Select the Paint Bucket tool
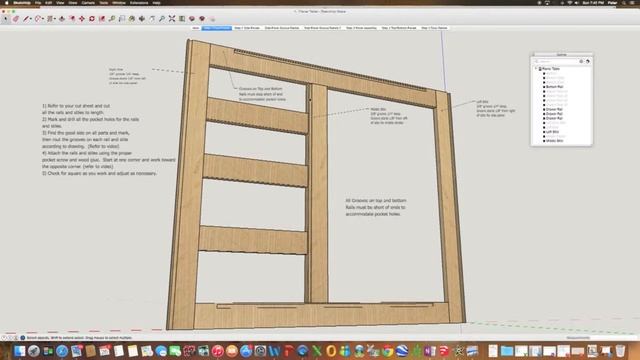The width and height of the screenshot is (640, 360). point(132,19)
